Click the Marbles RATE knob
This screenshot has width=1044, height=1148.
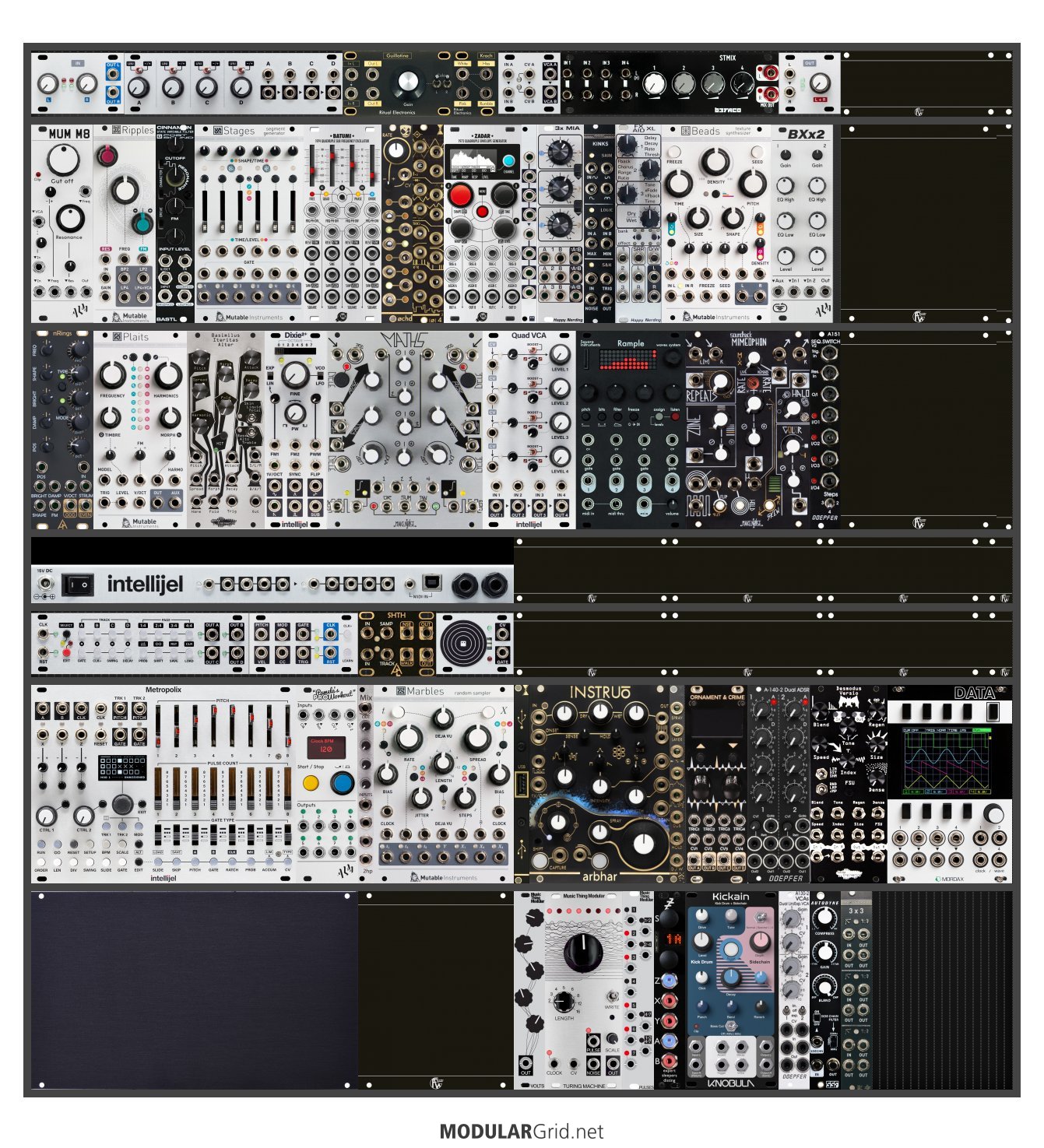(410, 737)
